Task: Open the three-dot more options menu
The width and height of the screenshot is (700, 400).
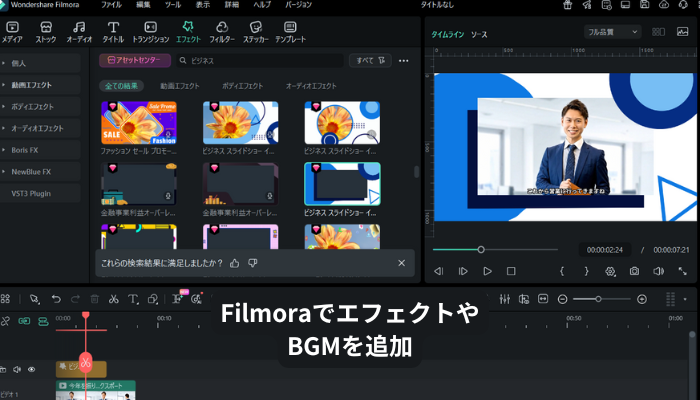Action: (404, 61)
